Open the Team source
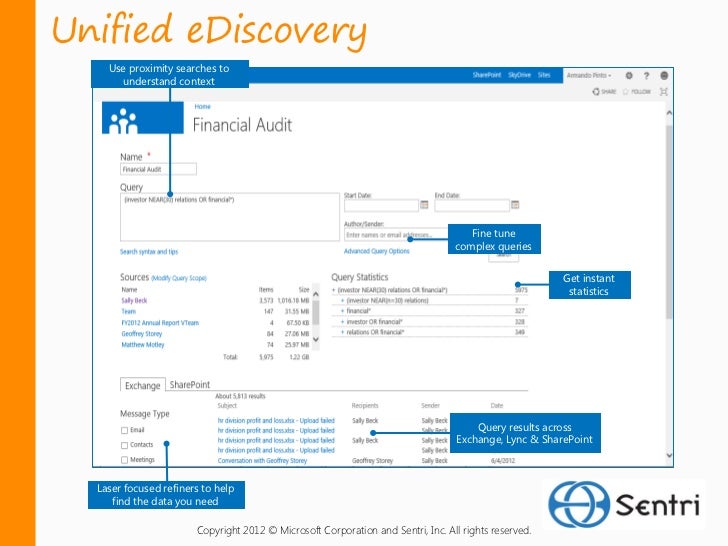 coord(129,312)
